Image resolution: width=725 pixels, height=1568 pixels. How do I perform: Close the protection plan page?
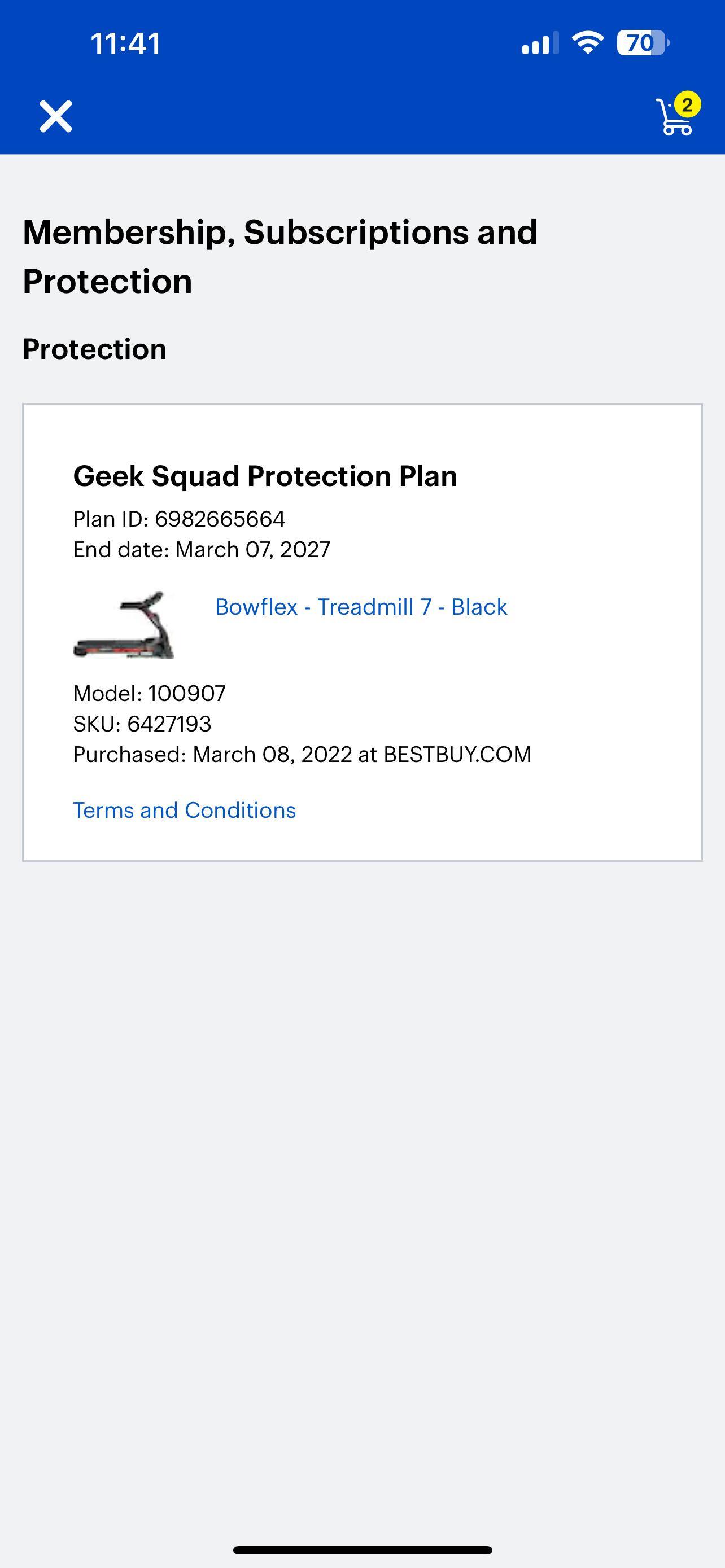56,116
